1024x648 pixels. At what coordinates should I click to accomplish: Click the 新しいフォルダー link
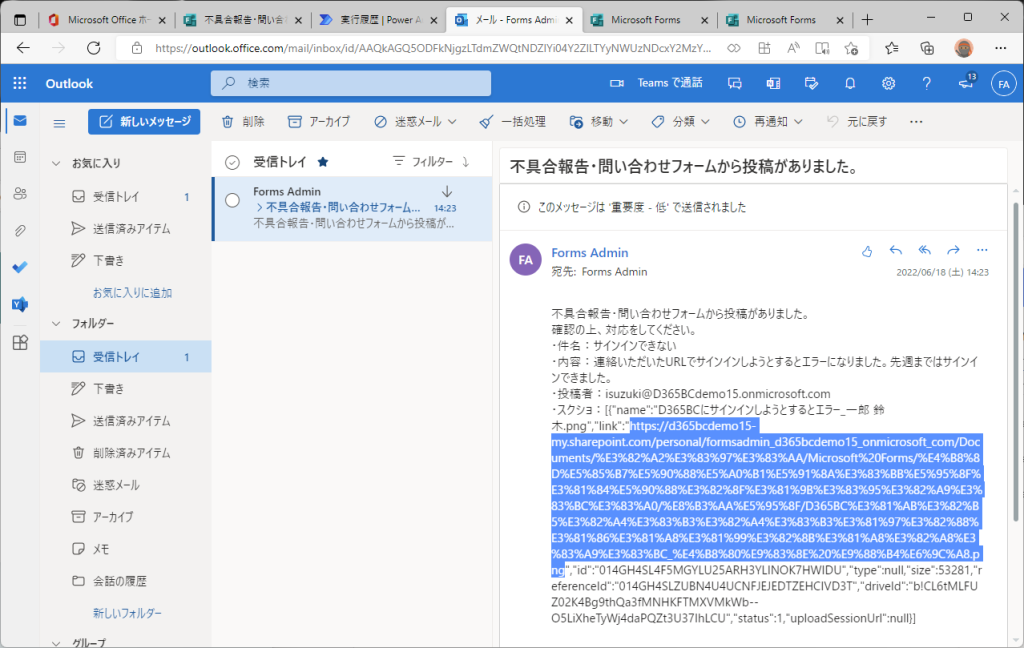(127, 613)
